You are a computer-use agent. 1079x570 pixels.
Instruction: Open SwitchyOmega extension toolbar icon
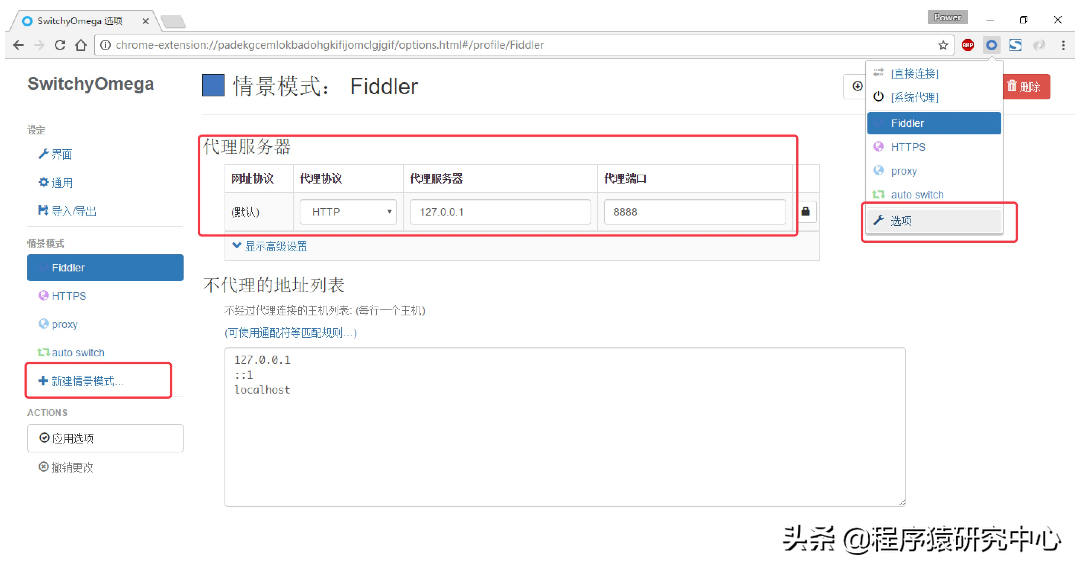point(991,45)
